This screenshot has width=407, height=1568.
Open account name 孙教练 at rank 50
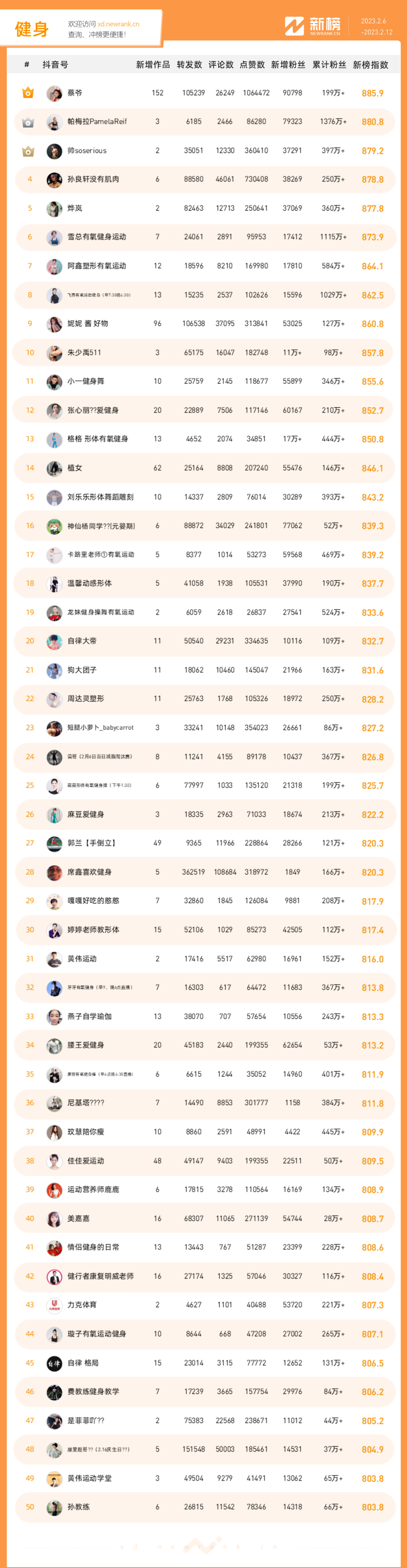click(x=78, y=1507)
